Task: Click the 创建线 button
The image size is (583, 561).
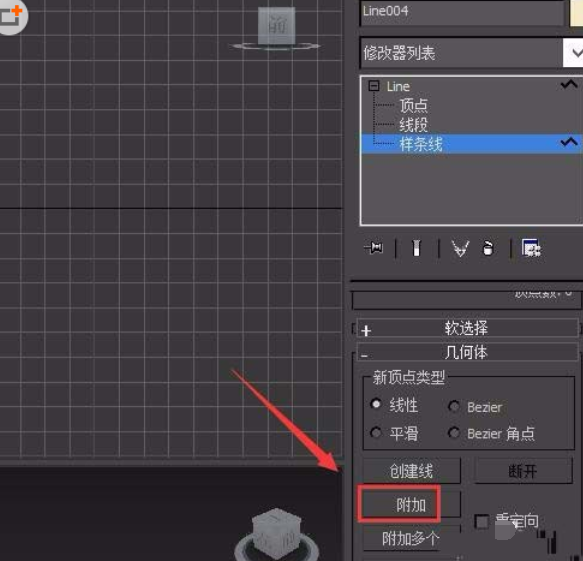Action: click(x=412, y=471)
